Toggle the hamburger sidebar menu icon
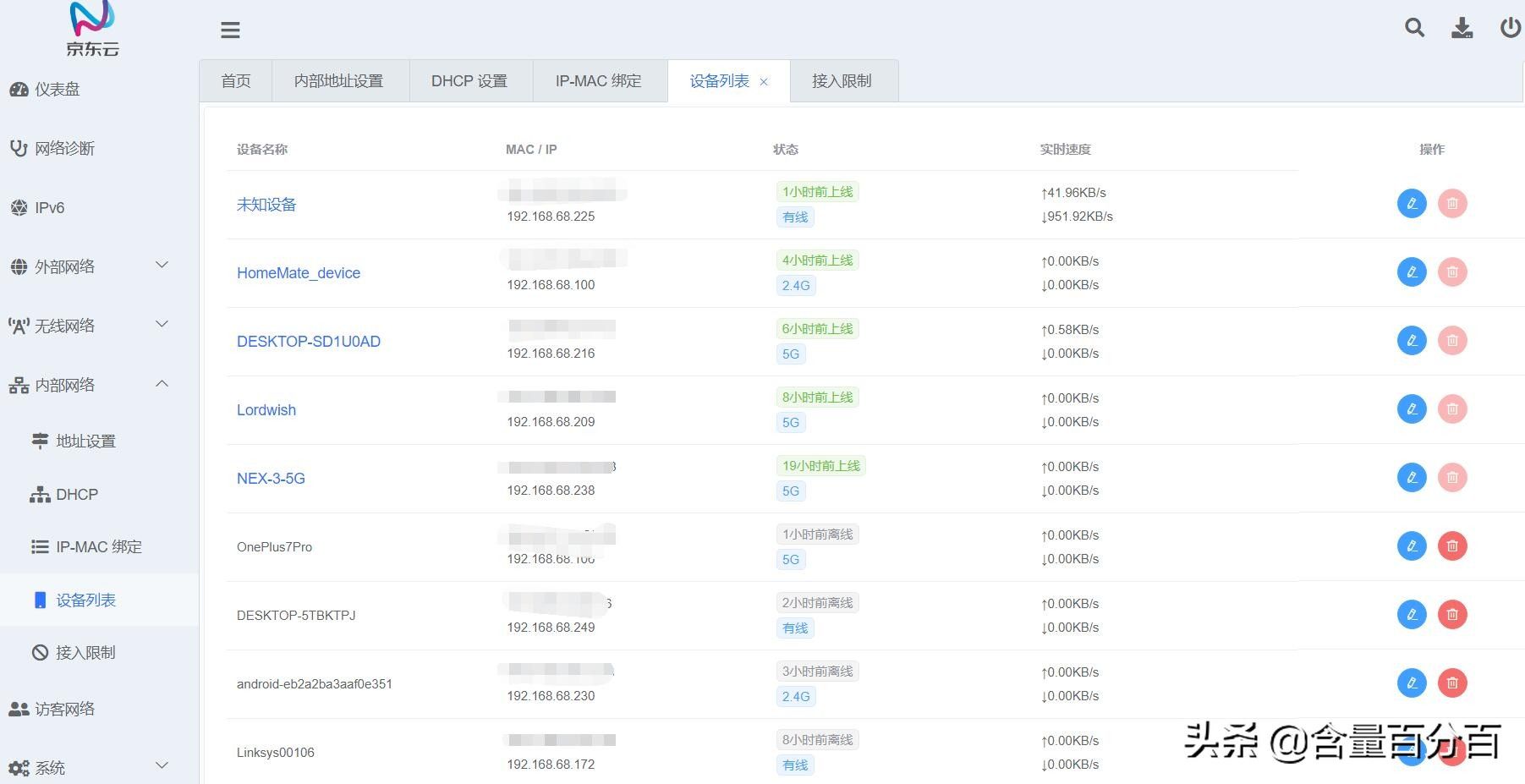 230,30
